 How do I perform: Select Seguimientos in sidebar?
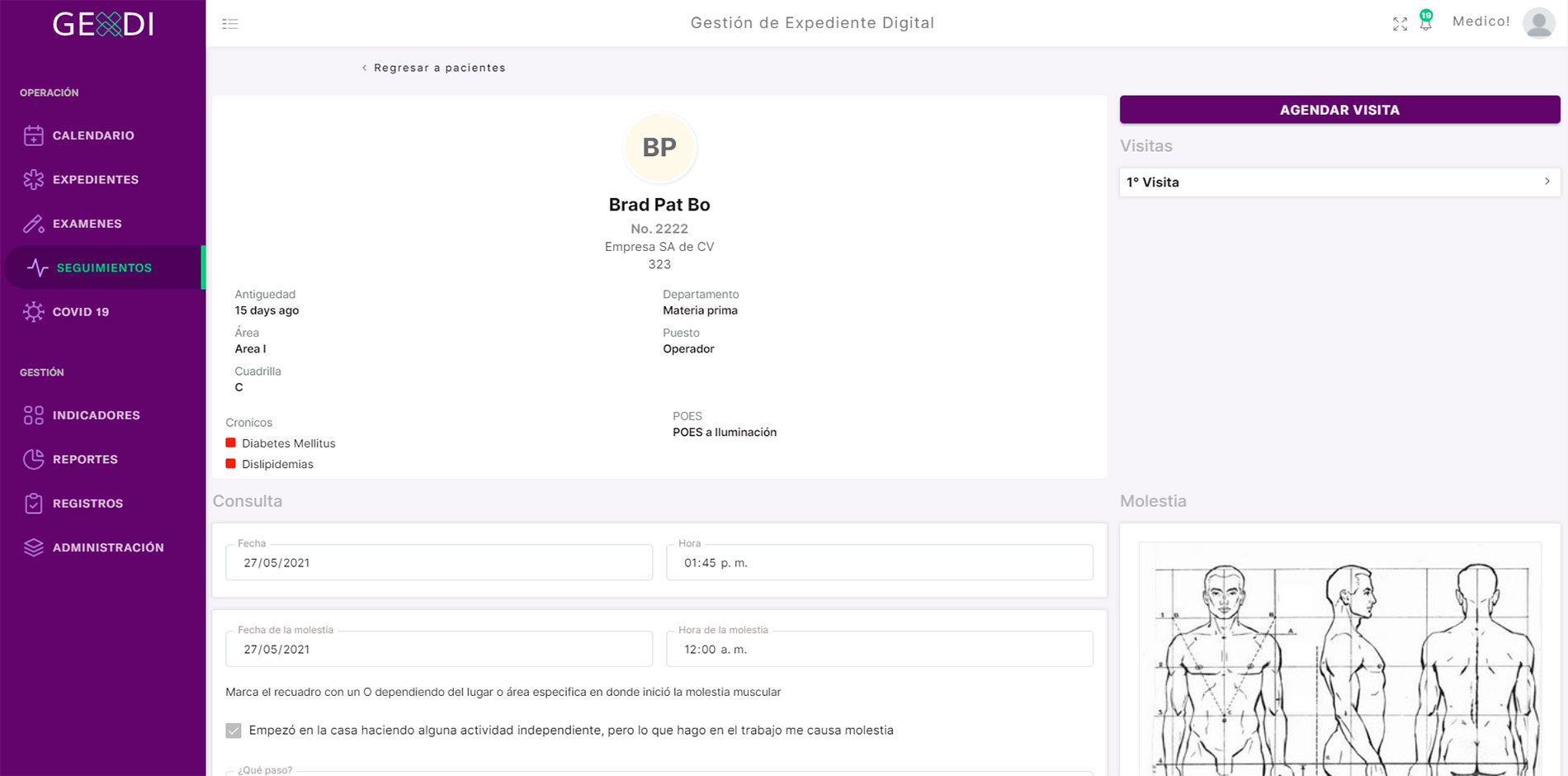click(x=104, y=267)
